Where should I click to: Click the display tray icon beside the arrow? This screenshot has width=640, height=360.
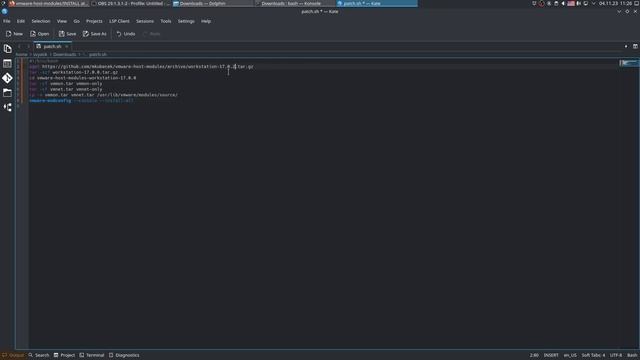[586, 3]
